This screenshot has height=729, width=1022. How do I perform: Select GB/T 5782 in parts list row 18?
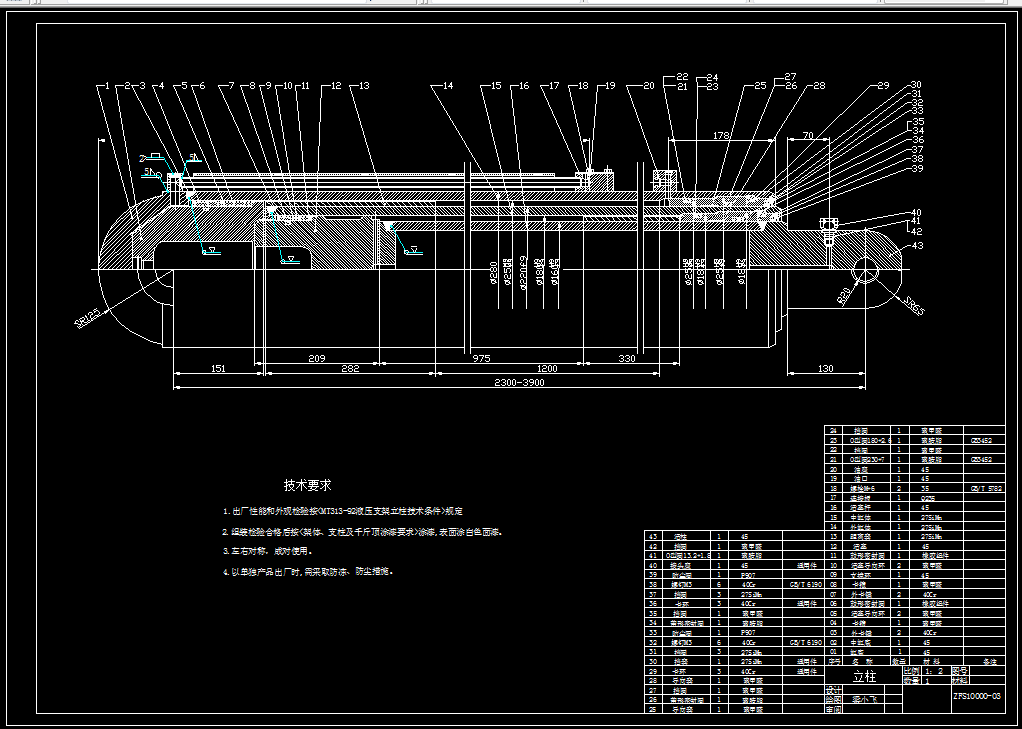pyautogui.click(x=986, y=488)
